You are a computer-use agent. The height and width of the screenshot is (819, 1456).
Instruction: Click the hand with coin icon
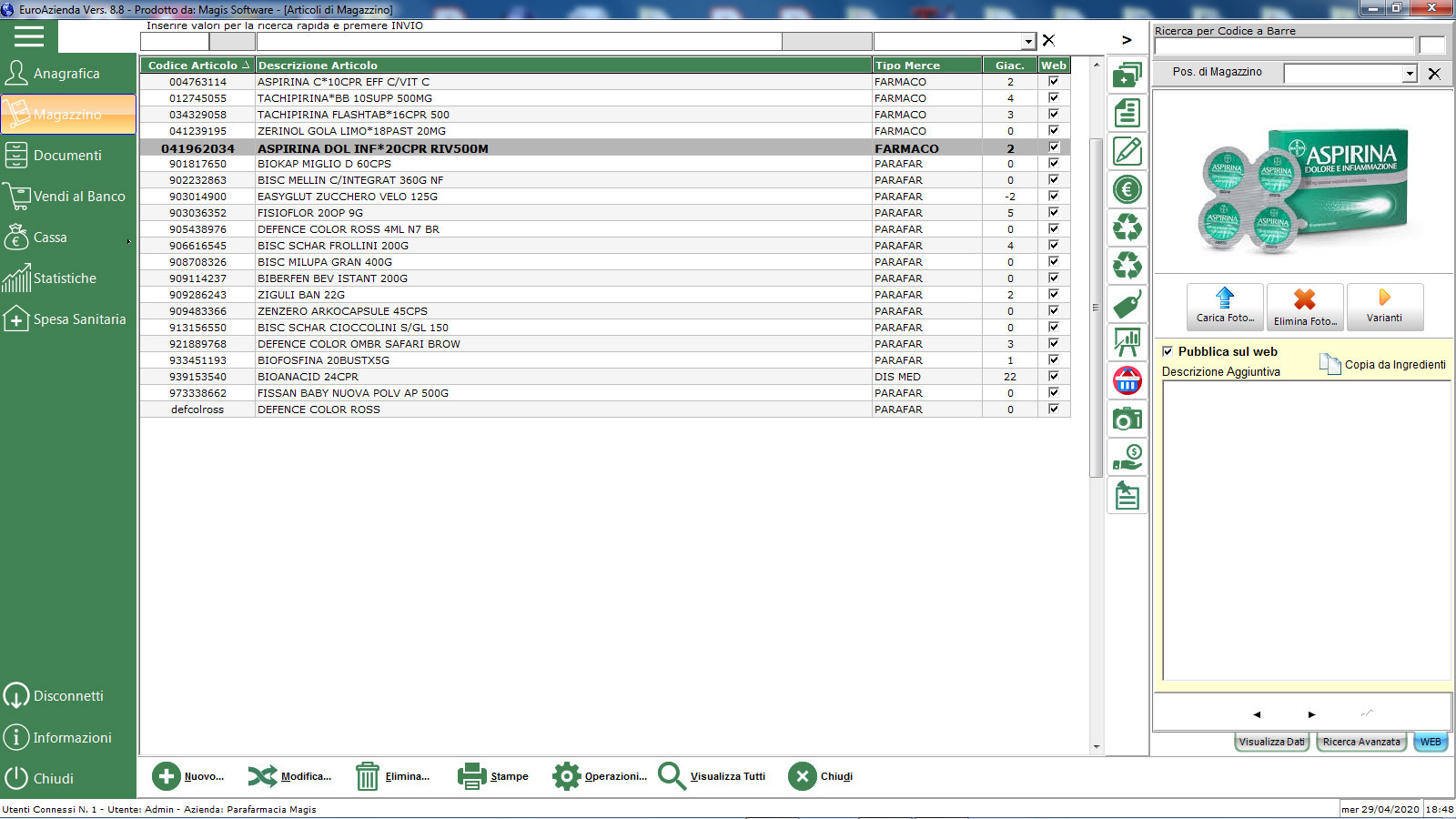click(x=1127, y=457)
